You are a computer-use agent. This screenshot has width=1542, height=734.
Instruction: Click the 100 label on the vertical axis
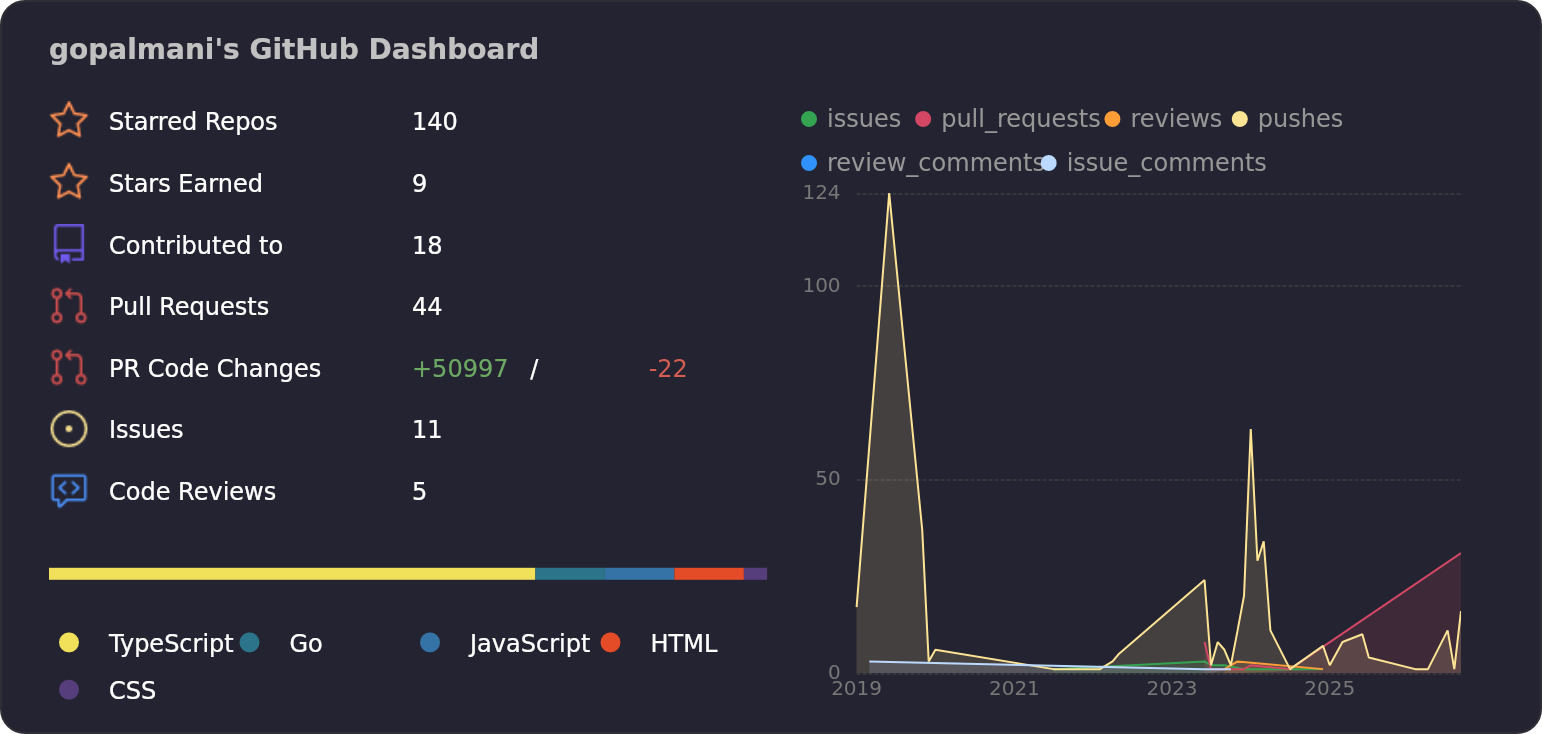(821, 286)
